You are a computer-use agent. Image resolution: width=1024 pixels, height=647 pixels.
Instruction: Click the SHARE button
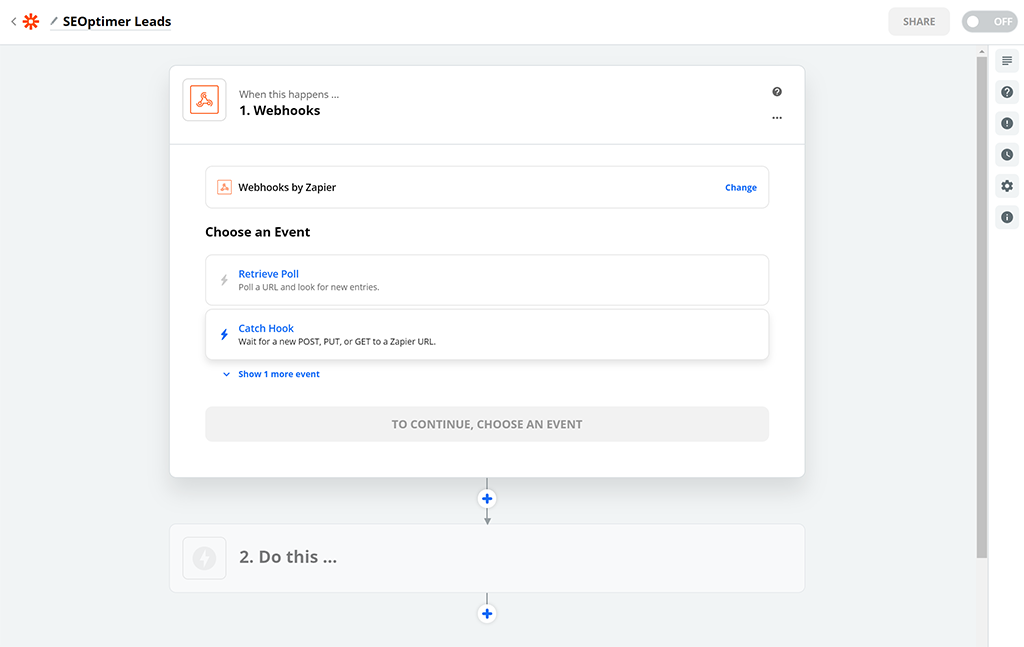tap(918, 22)
